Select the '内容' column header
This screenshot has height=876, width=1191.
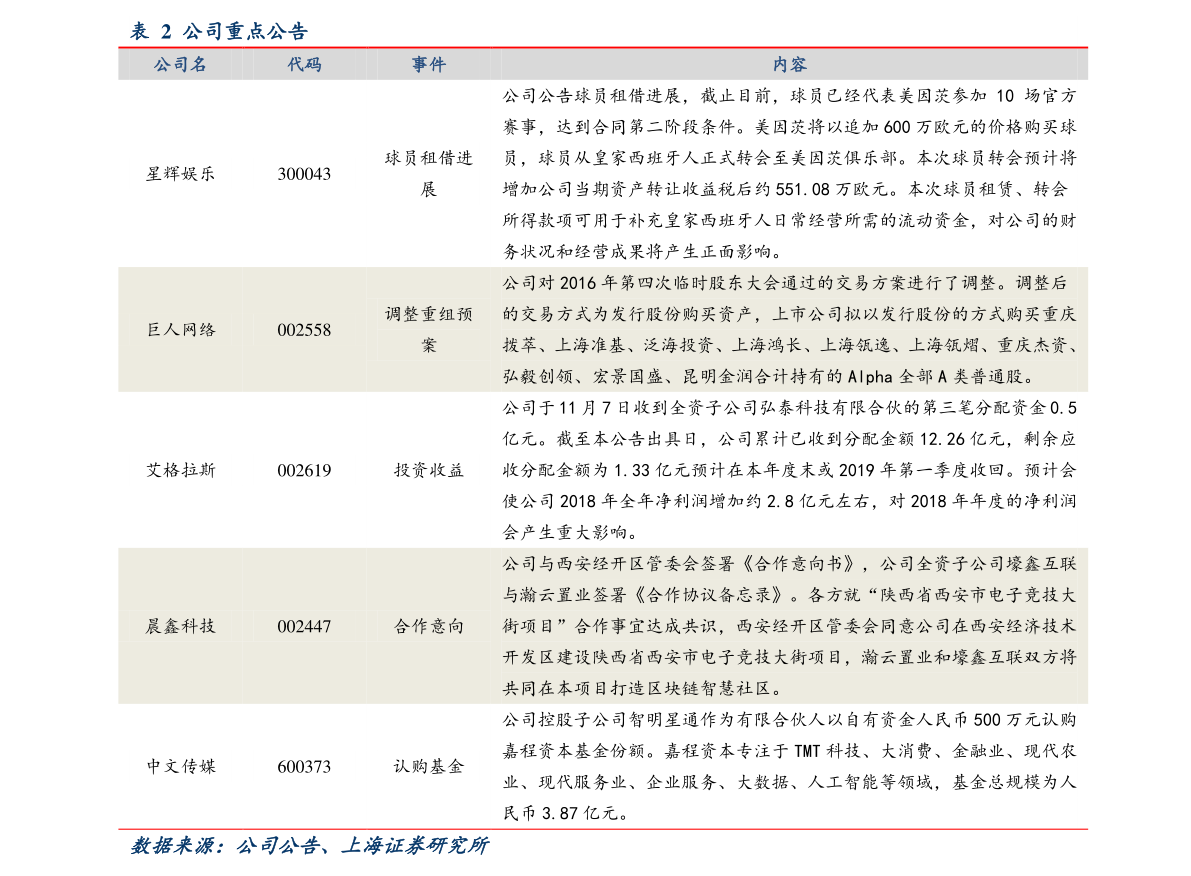click(x=790, y=65)
